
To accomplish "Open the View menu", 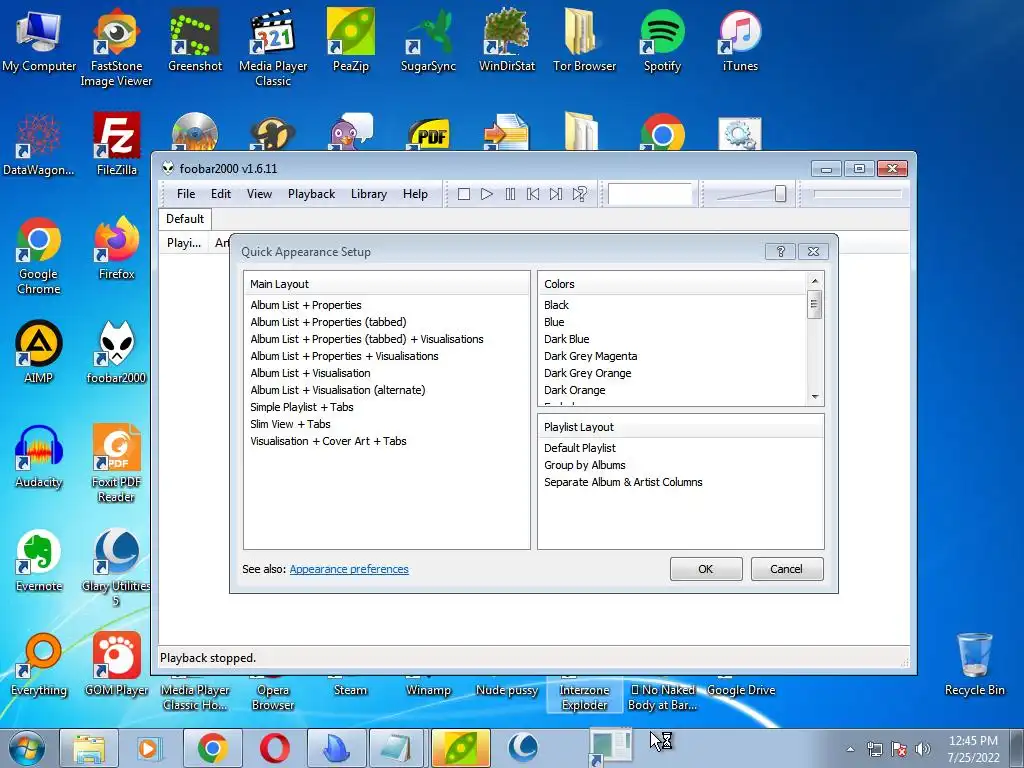I will 259,194.
